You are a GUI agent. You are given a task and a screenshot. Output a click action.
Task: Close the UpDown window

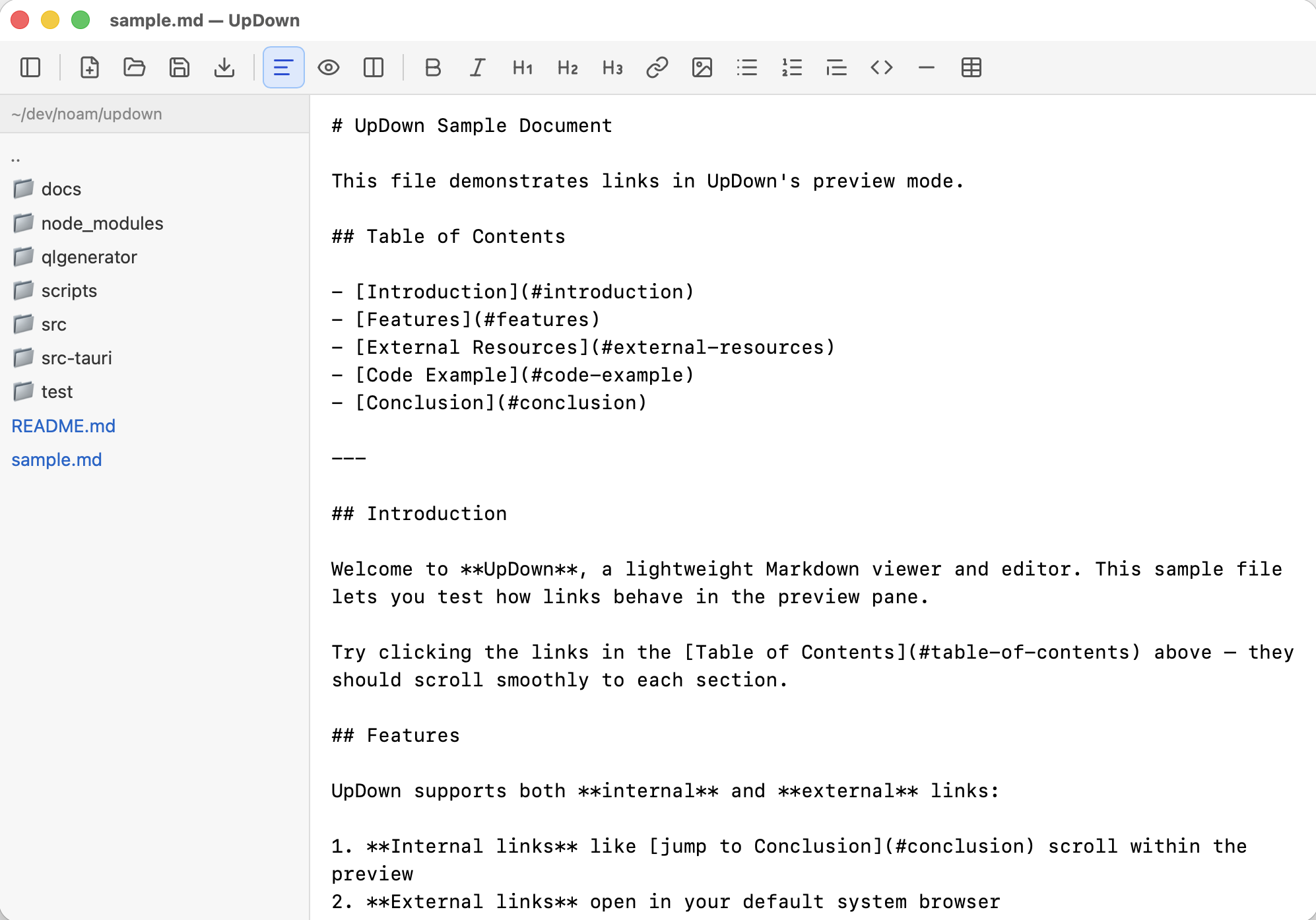point(20,20)
